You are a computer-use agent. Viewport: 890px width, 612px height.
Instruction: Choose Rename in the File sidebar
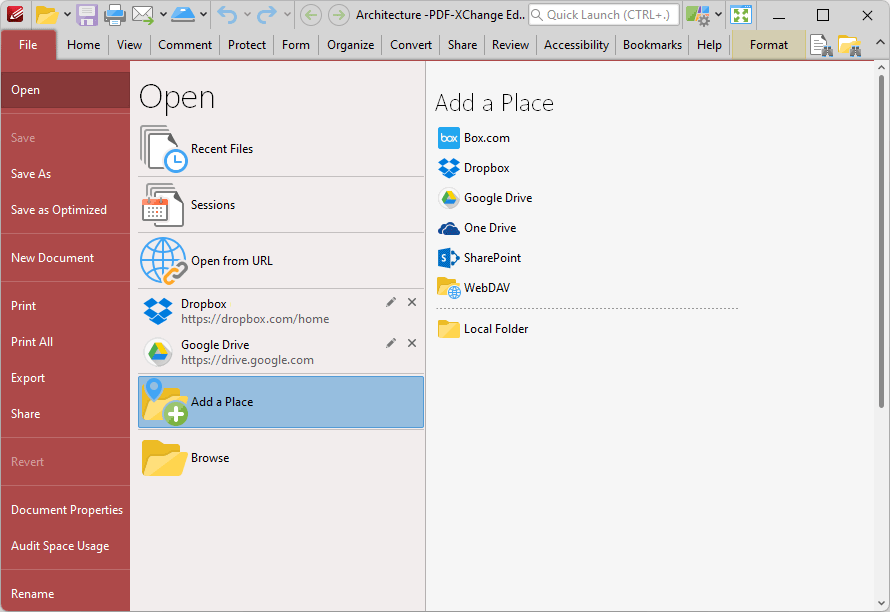[x=65, y=594]
